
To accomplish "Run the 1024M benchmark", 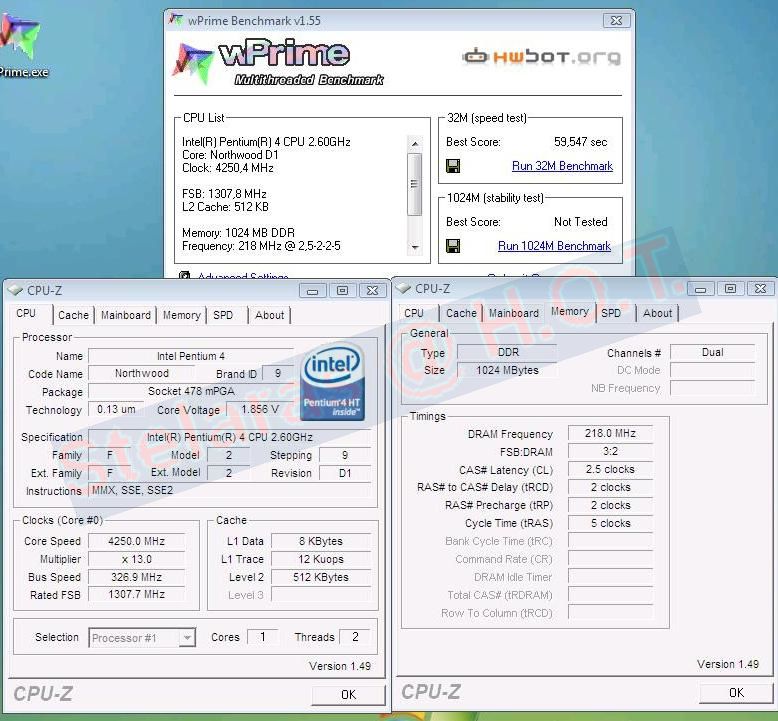I will (554, 246).
